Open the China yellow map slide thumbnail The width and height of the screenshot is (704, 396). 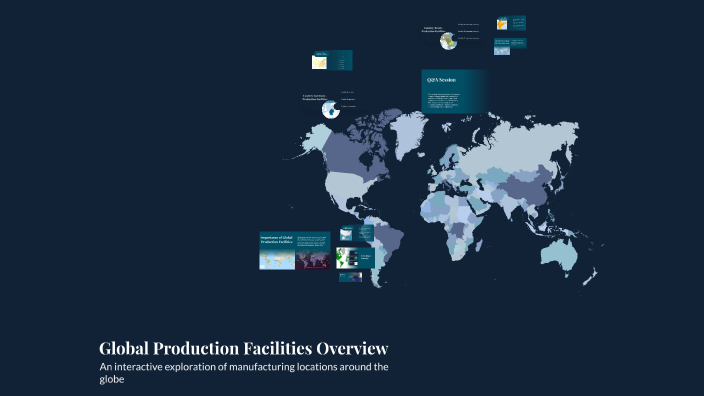(x=332, y=60)
